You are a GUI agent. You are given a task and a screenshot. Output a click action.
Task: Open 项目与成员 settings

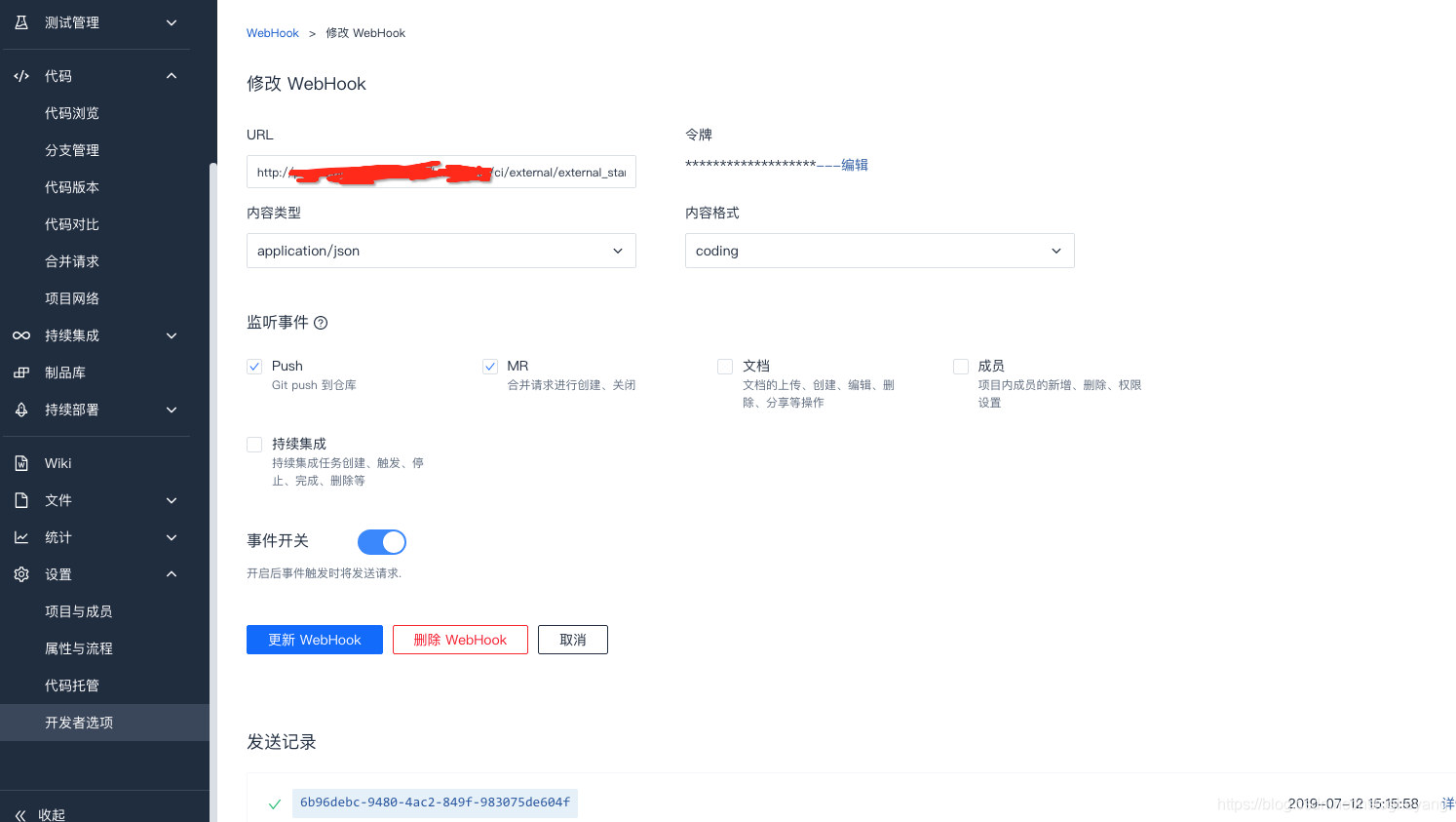pos(79,611)
